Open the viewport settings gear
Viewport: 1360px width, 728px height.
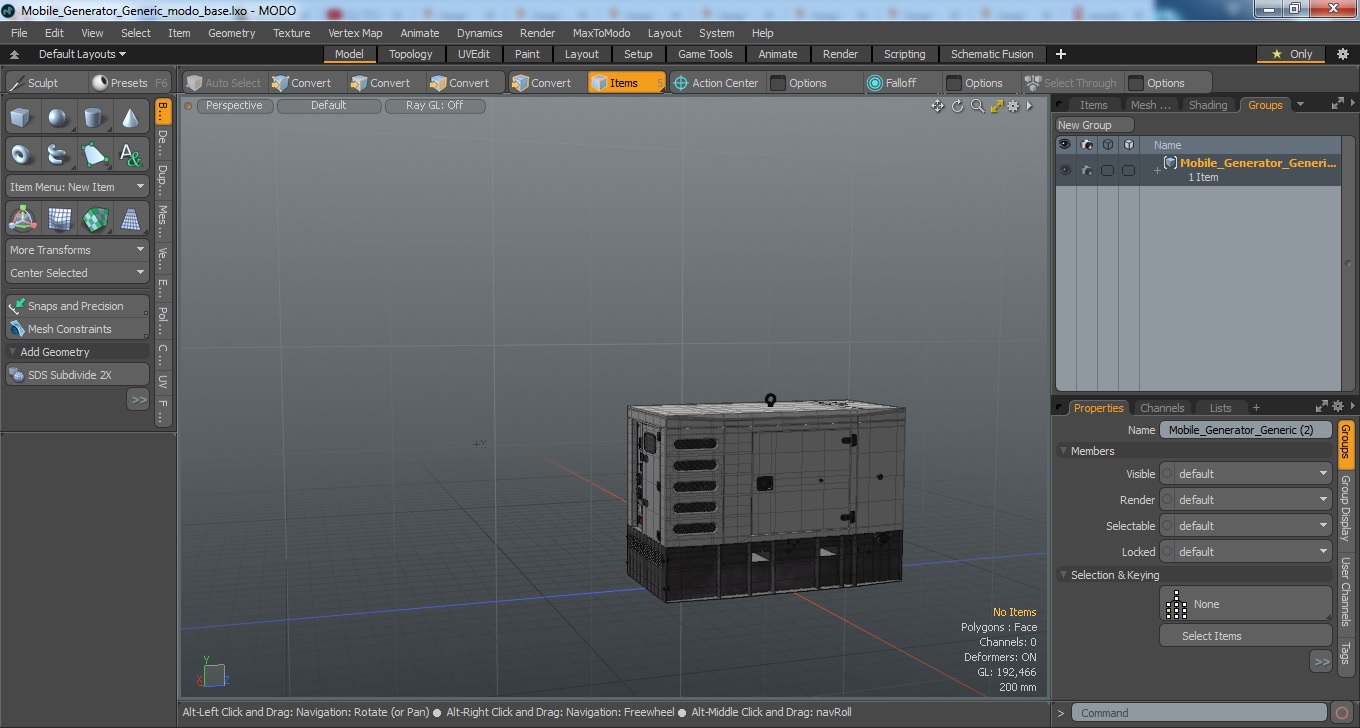point(1013,106)
